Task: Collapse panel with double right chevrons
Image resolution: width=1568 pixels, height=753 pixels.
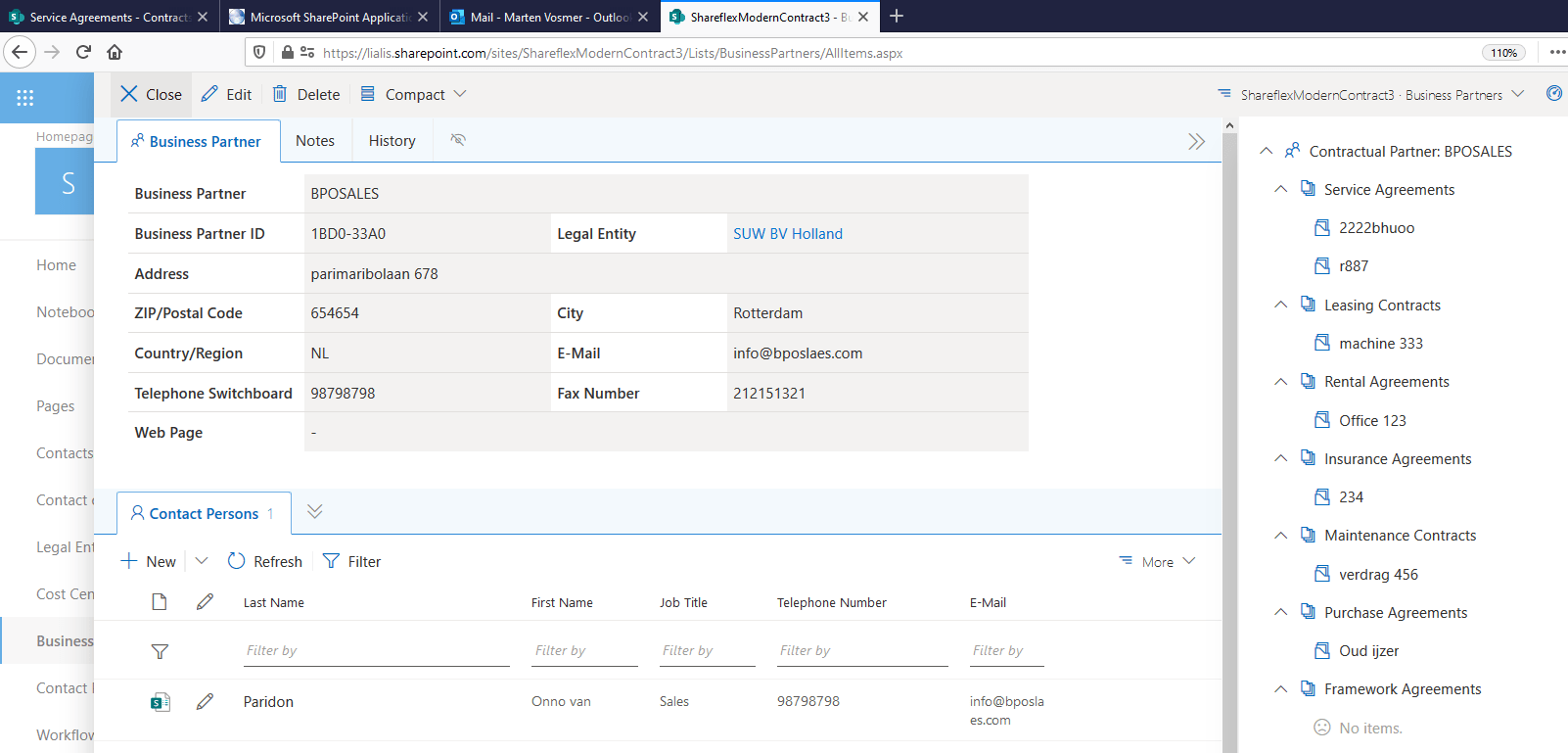Action: [1196, 141]
